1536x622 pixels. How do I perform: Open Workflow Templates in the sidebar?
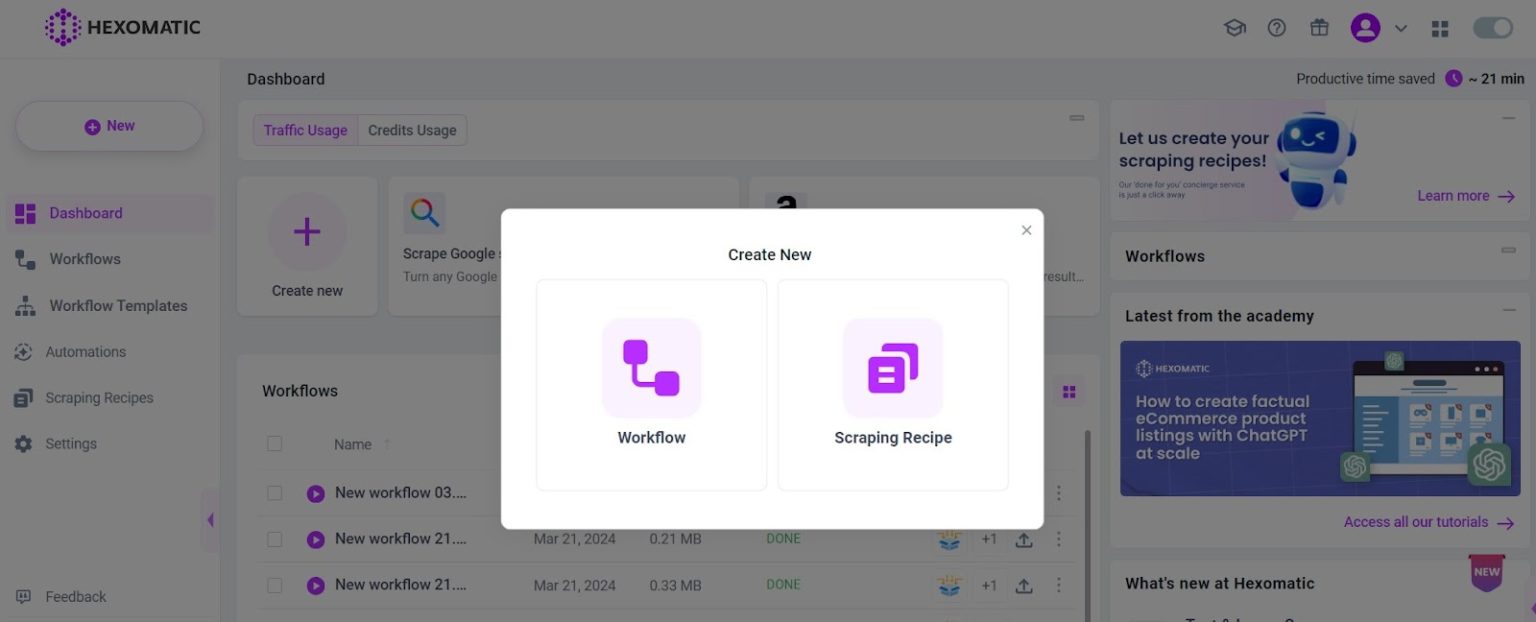click(x=118, y=306)
